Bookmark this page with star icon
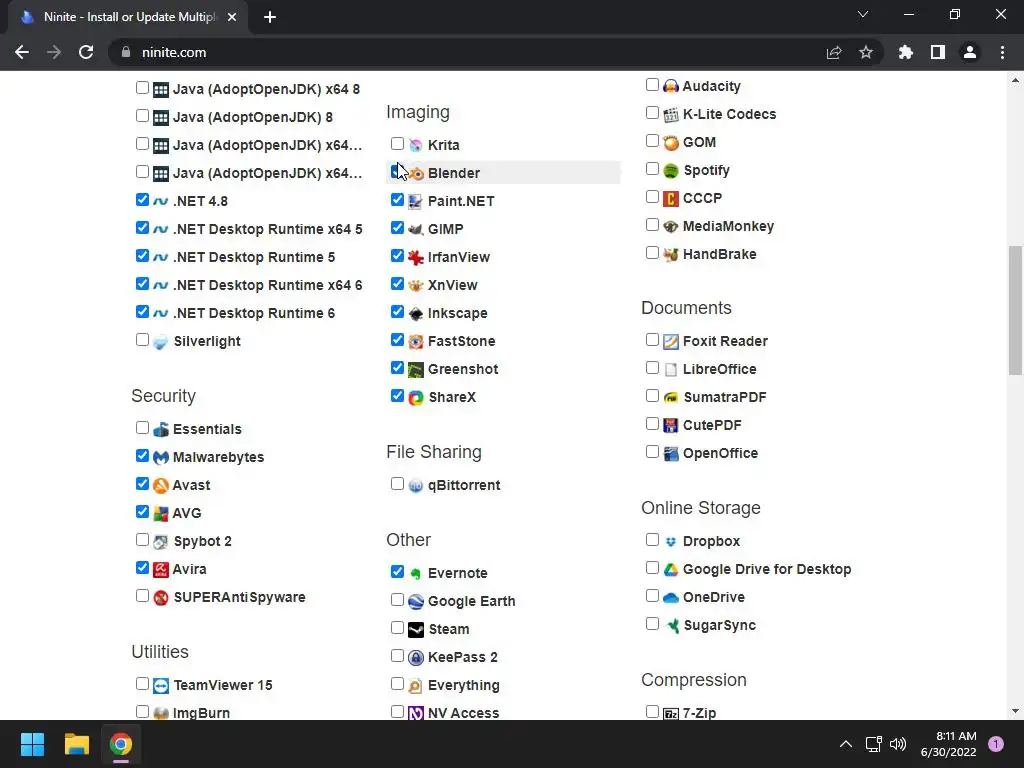Viewport: 1024px width, 768px height. point(866,52)
